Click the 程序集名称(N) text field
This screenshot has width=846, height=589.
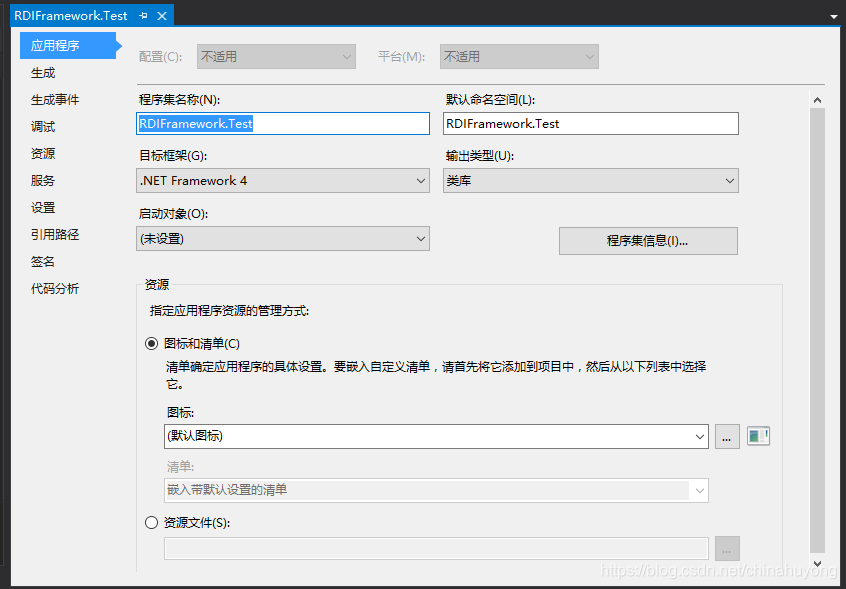[283, 124]
